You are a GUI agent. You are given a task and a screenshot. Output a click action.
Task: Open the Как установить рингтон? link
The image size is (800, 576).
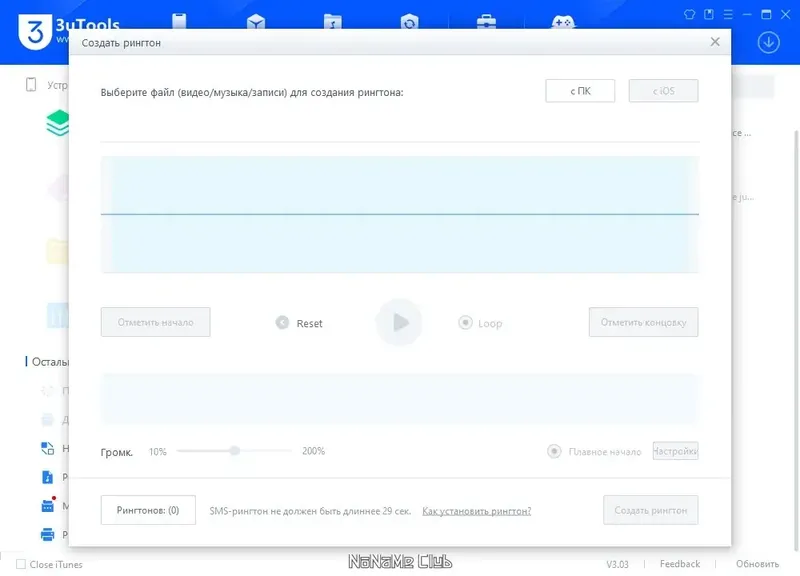coord(477,509)
